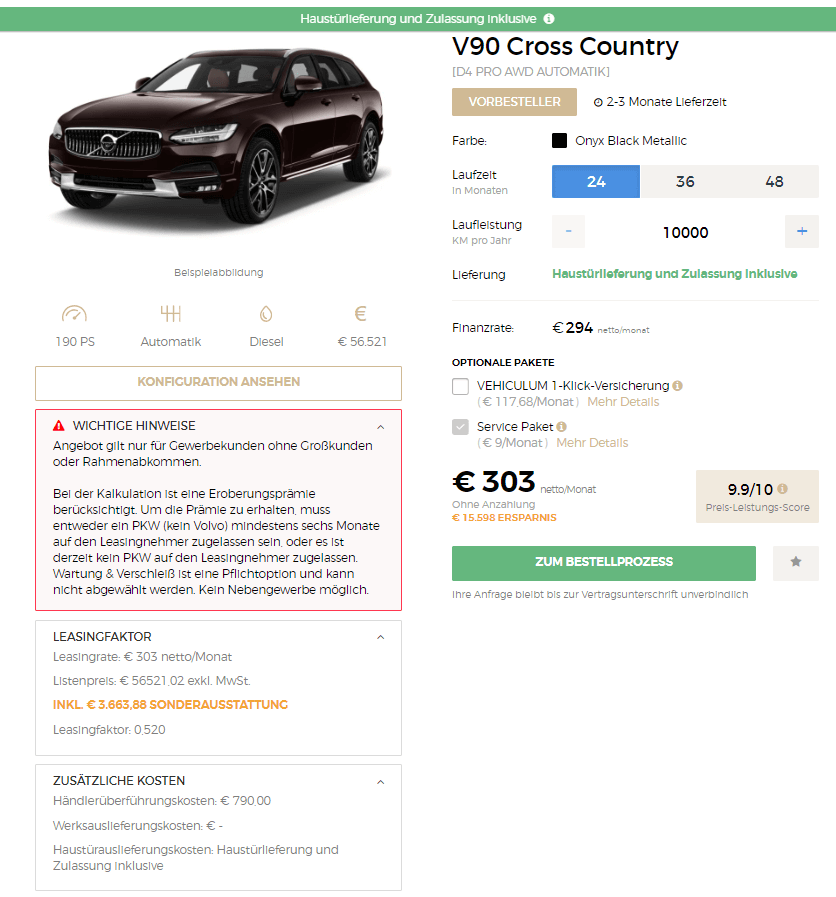The height and width of the screenshot is (897, 836).
Task: Click the speedometer 190 PS icon
Action: pyautogui.click(x=74, y=313)
